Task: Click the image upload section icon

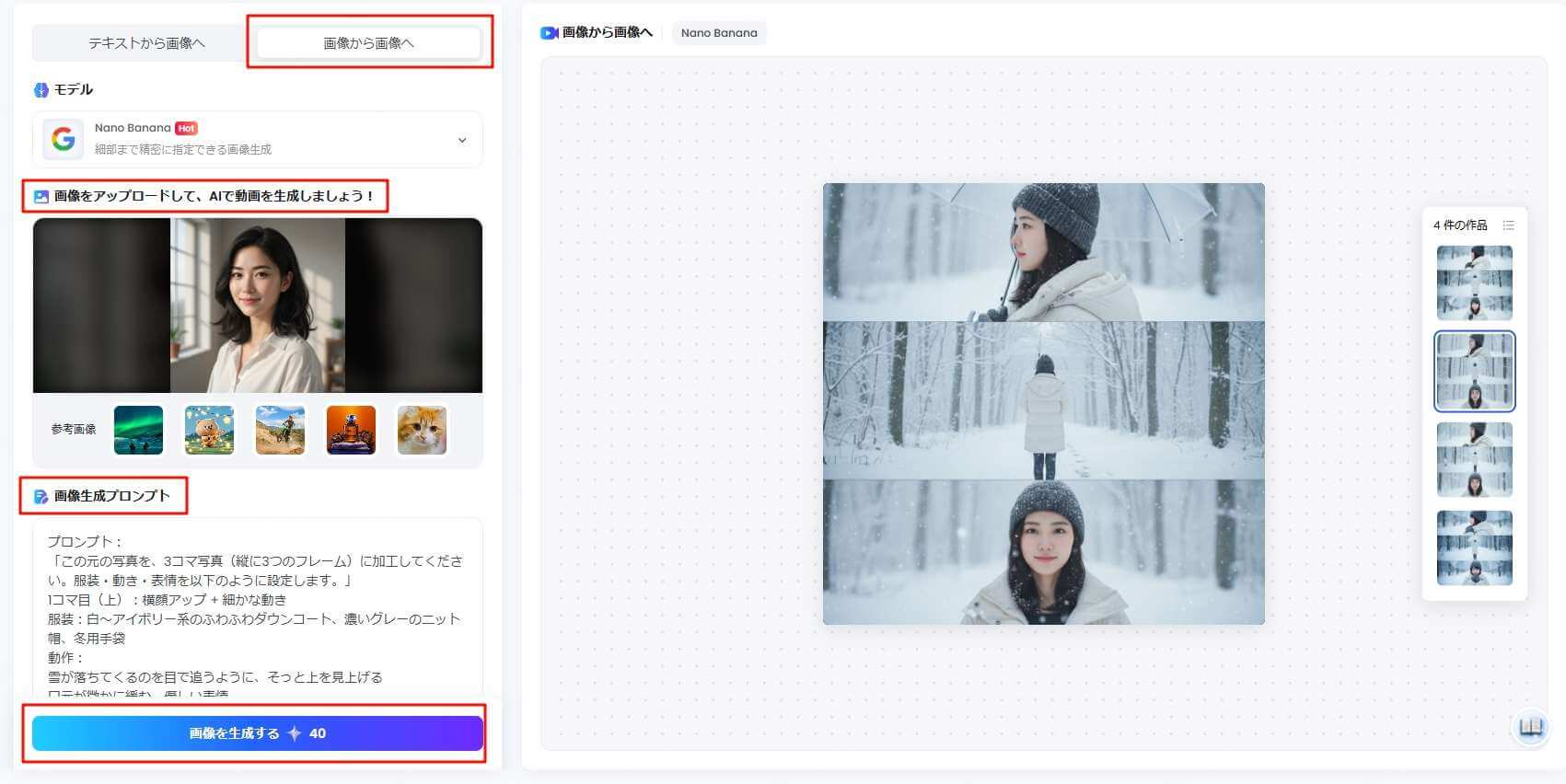Action: coord(41,197)
